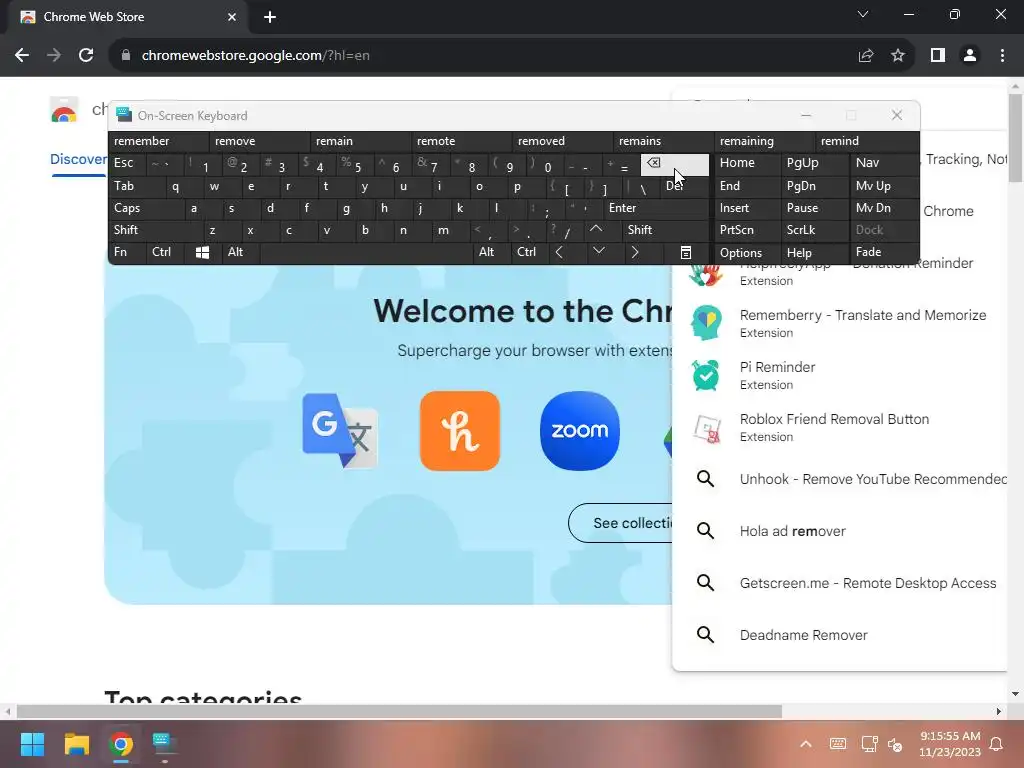The width and height of the screenshot is (1024, 768).
Task: Toggle left Alt key on keyboard
Action: [240, 253]
